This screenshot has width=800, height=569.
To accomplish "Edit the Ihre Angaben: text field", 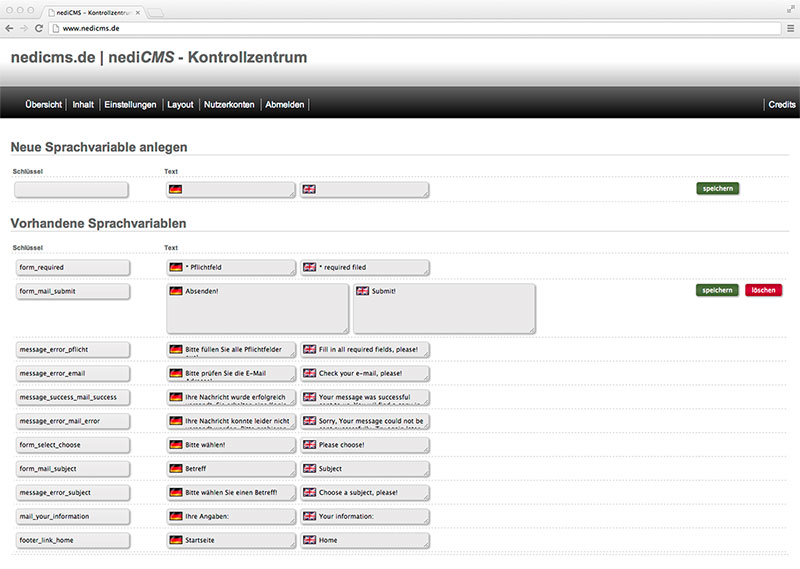I will coord(231,516).
